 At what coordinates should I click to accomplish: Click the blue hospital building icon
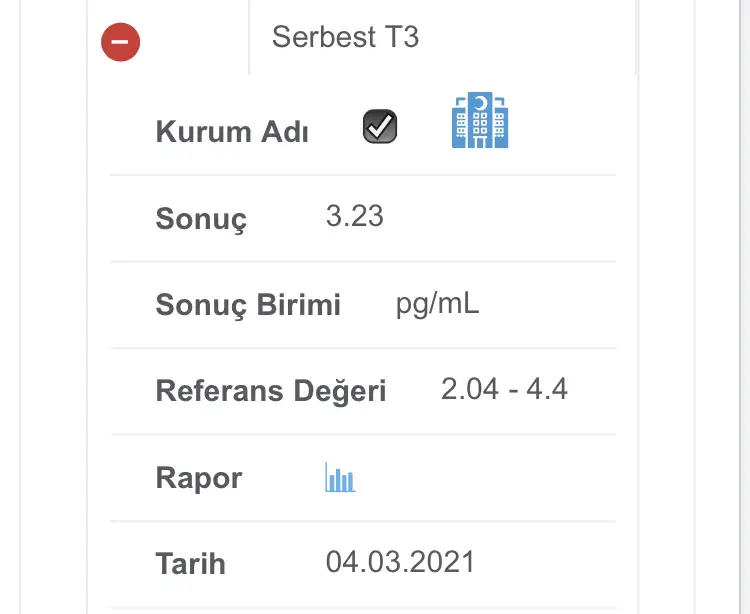tap(480, 120)
